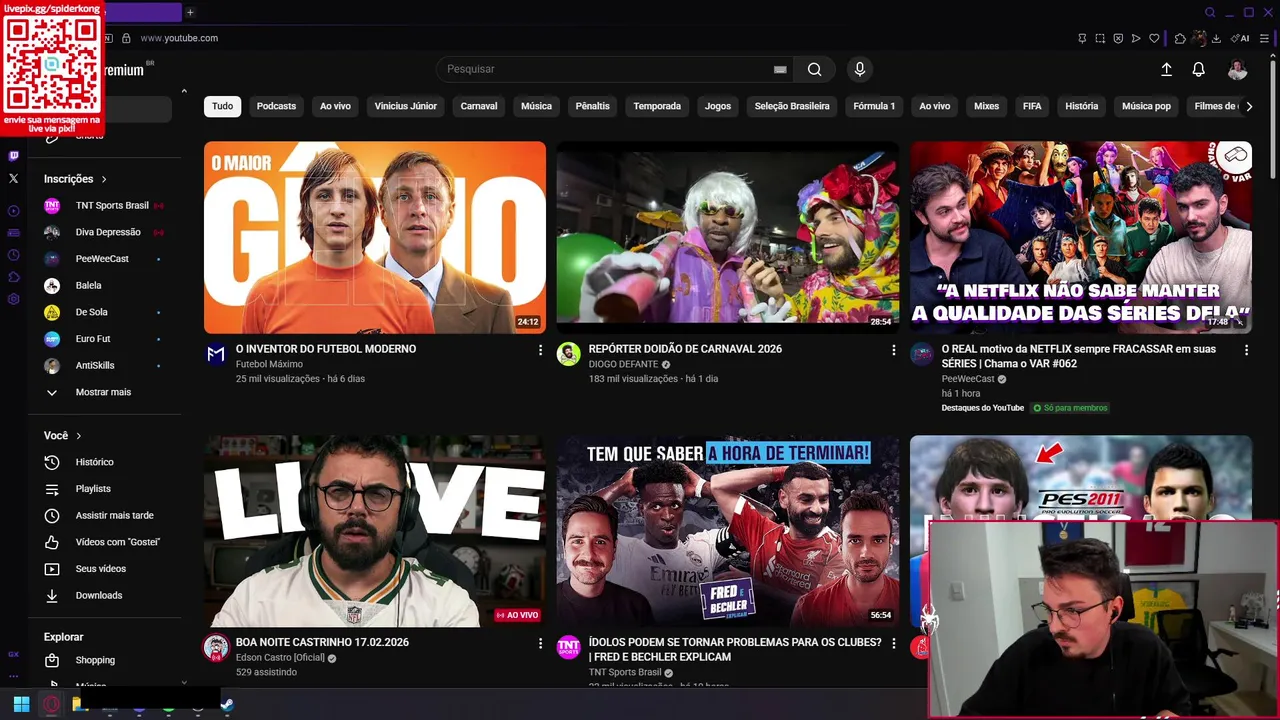Open Twitch in the Opera GX sidebar

coord(13,156)
